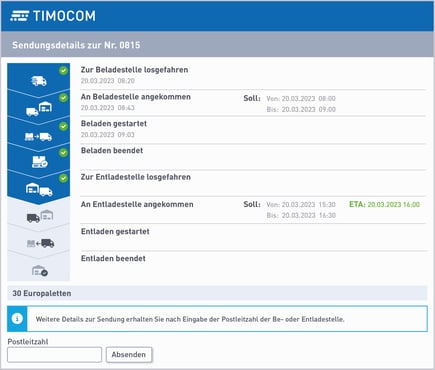The image size is (435, 370).
Task: Click green checkmark on Beladen gestartet step
Action: (x=63, y=126)
